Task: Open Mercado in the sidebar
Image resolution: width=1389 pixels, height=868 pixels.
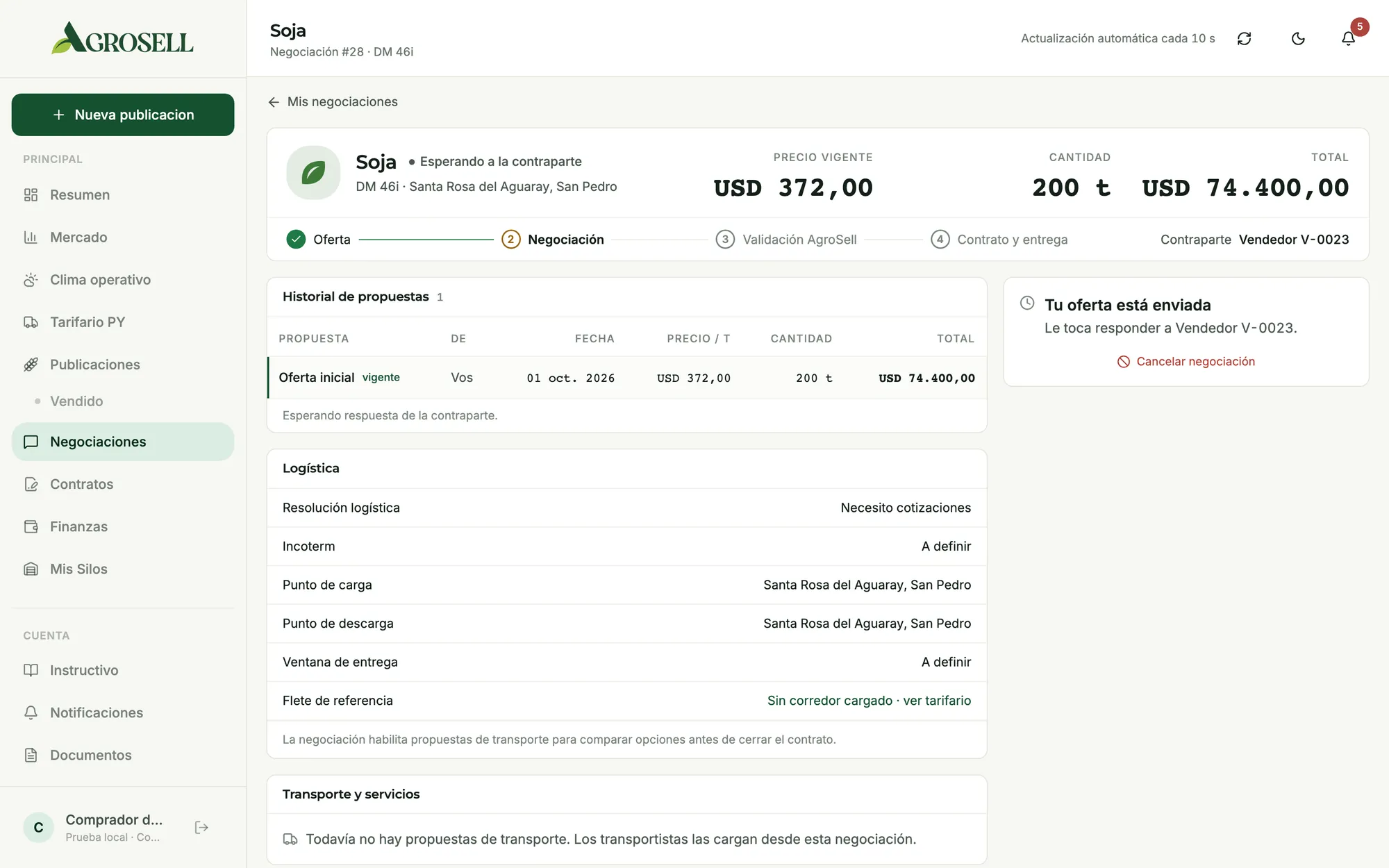Action: [x=123, y=237]
